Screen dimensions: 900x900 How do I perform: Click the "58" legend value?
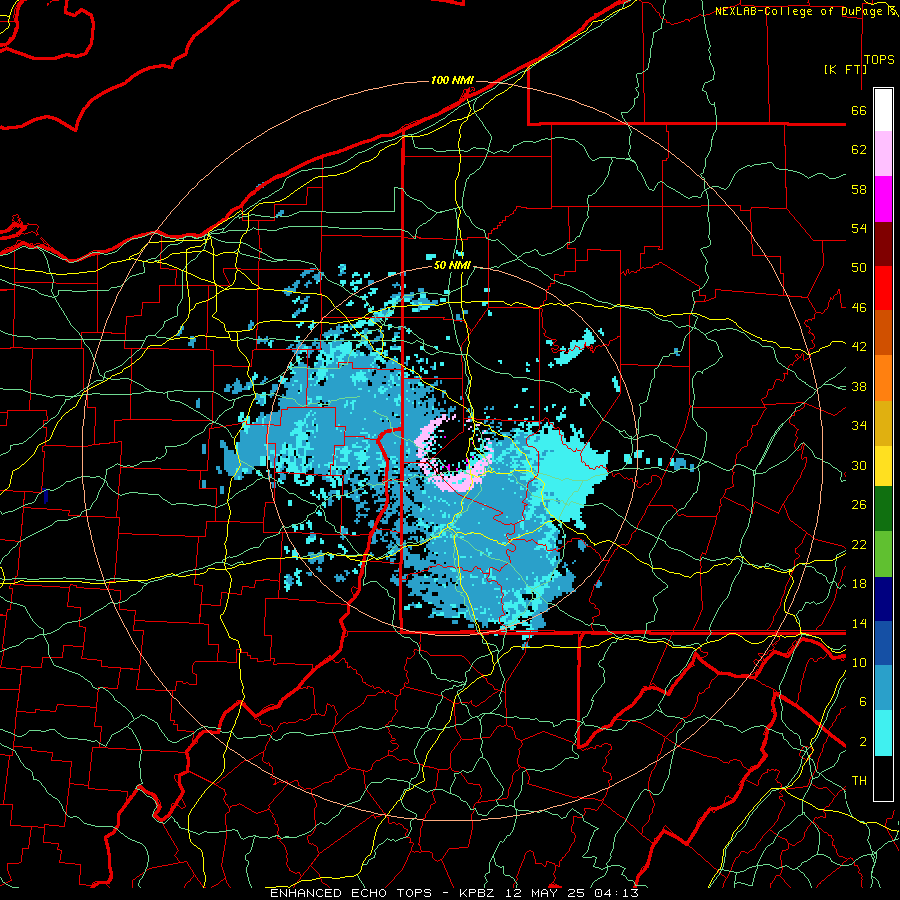pos(859,189)
